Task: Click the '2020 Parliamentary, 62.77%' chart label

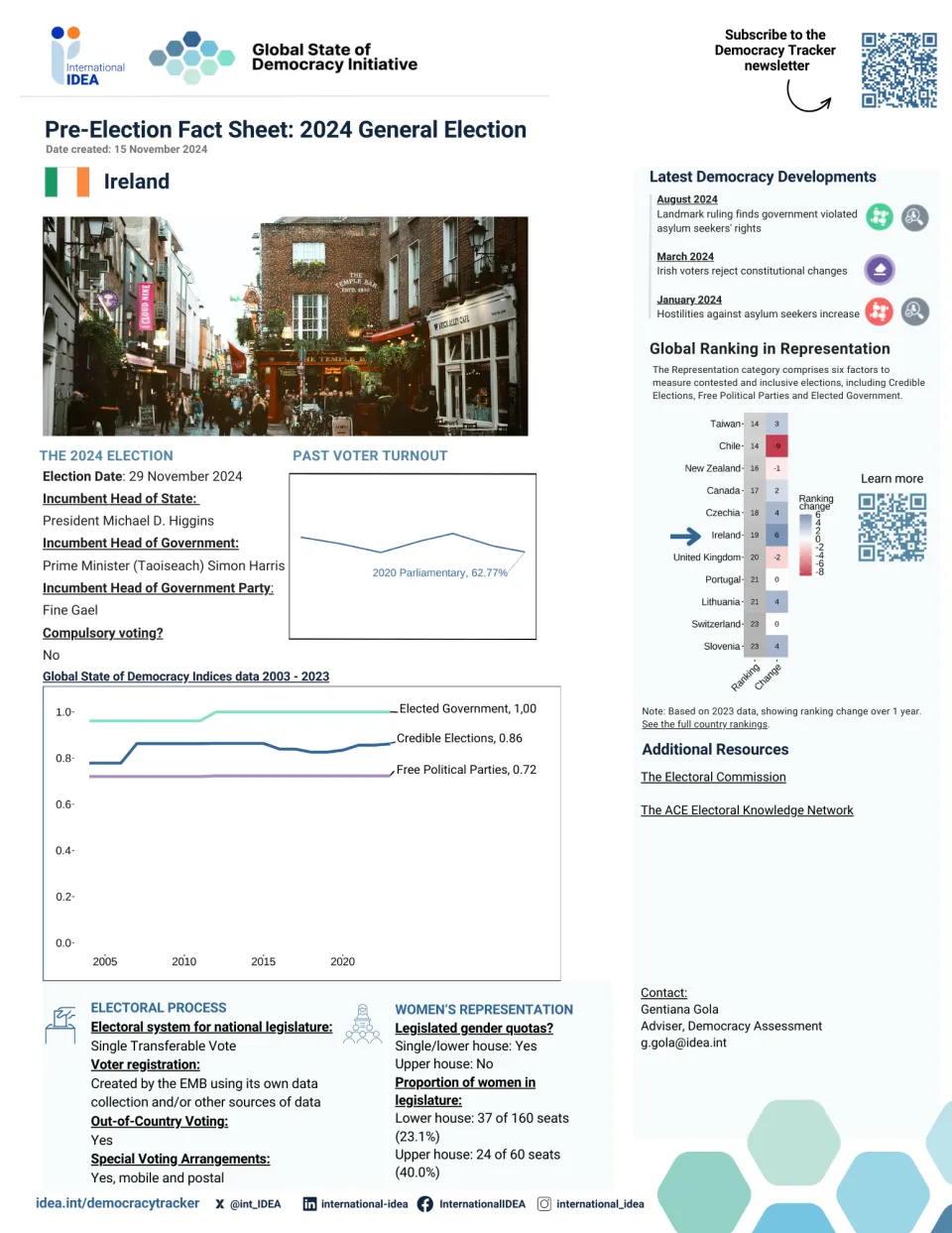Action: 439,573
